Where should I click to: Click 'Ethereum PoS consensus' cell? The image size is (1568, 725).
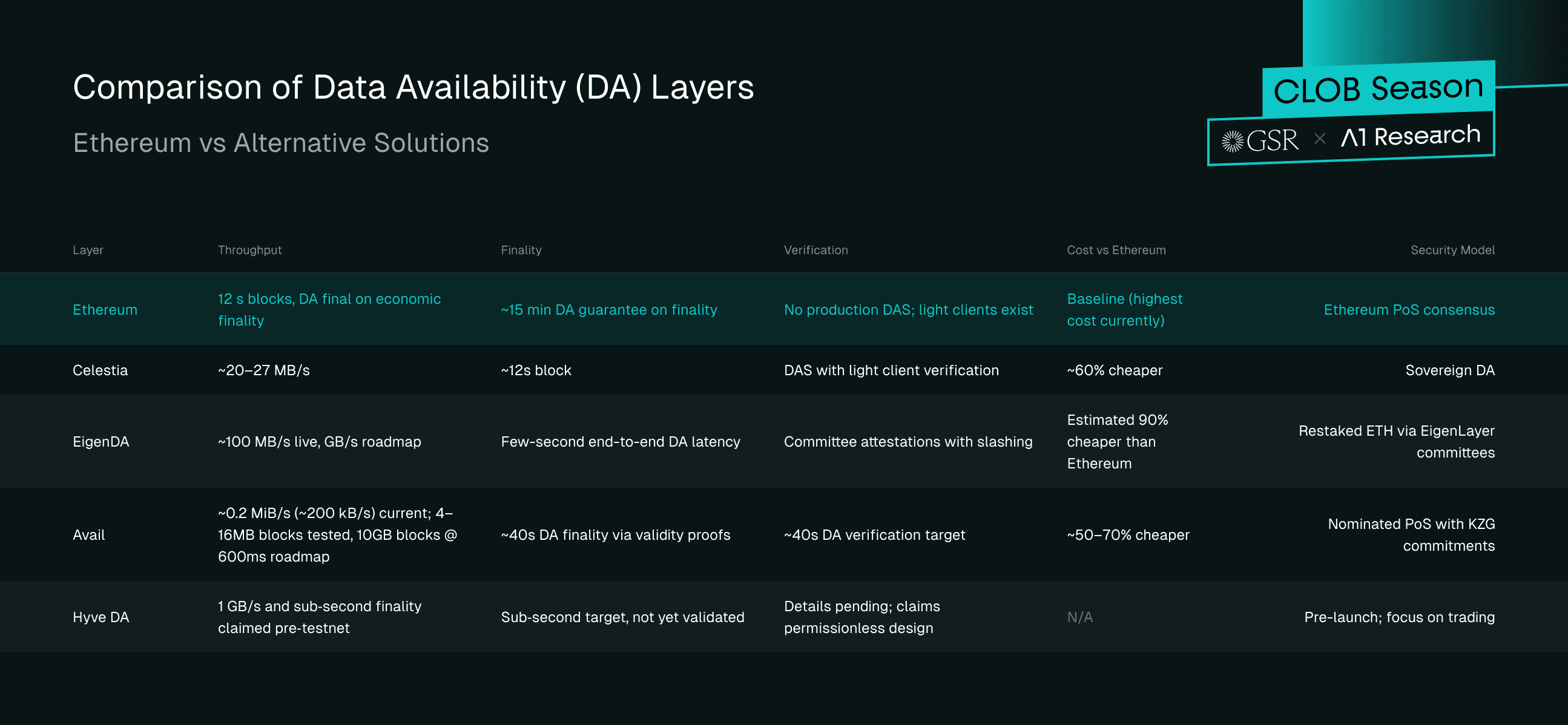[x=1409, y=310]
